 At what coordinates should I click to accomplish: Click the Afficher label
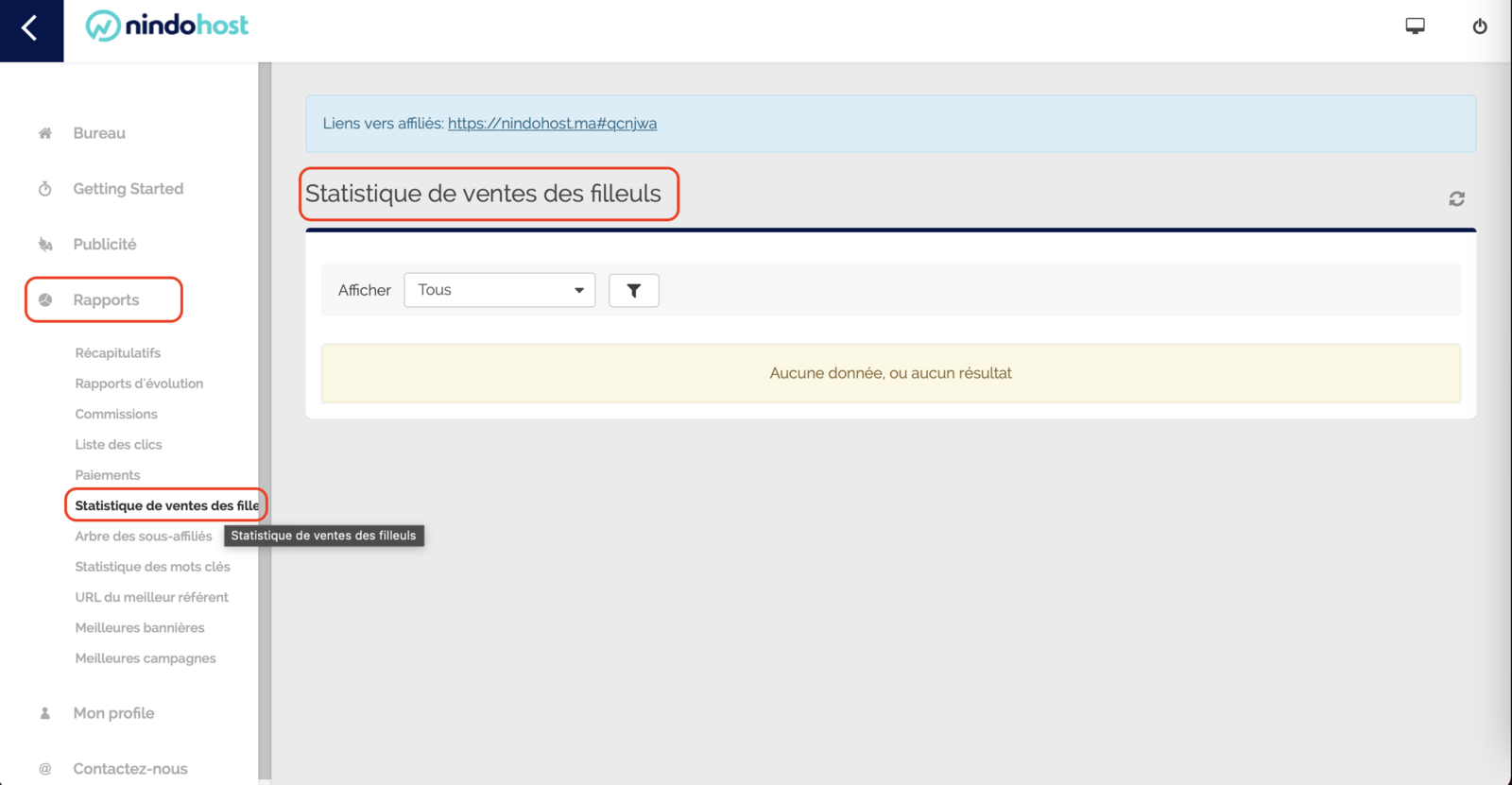[x=364, y=290]
